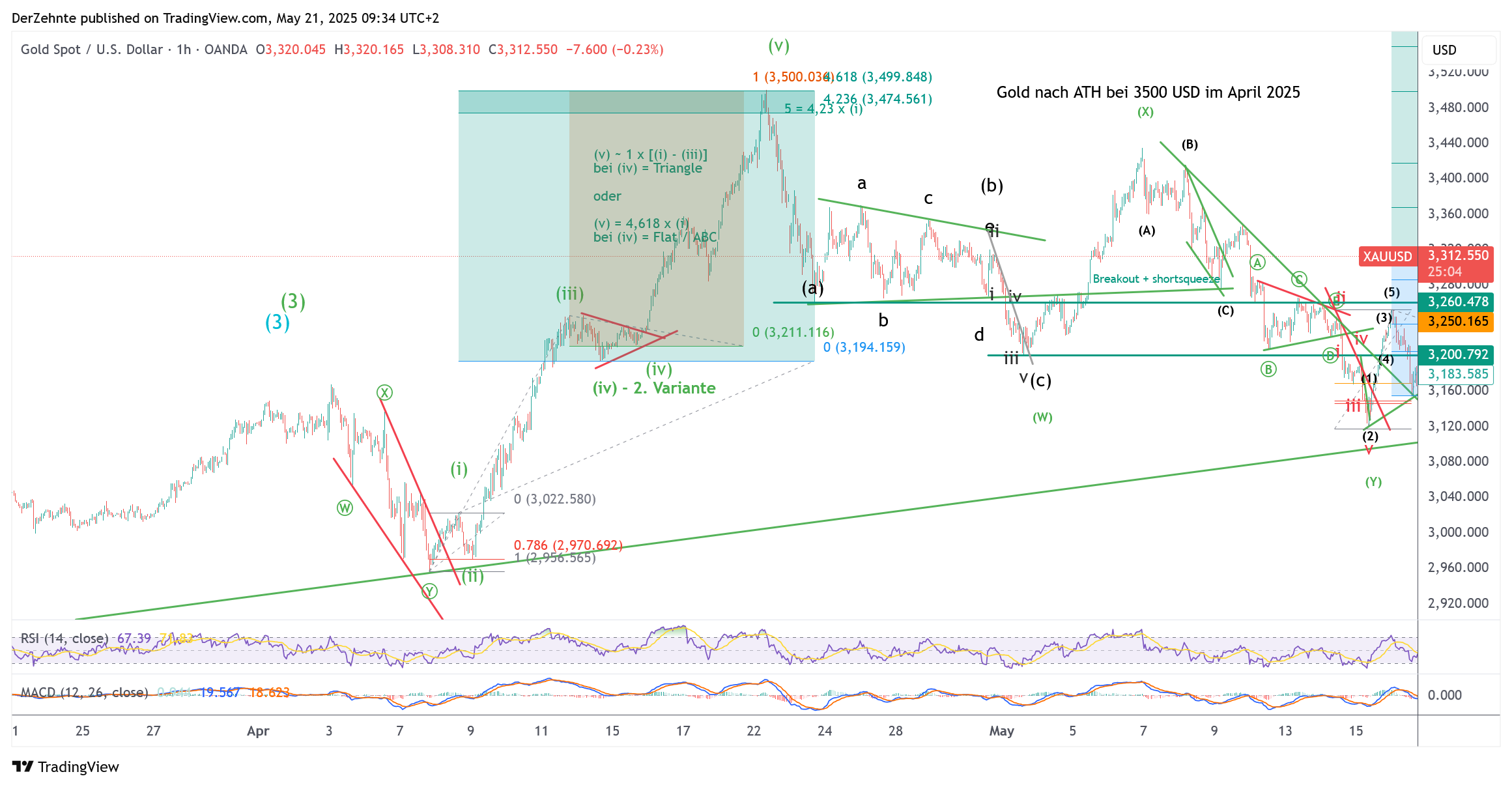Click the circled green B marker below triangle
The height and width of the screenshot is (787, 1512).
click(x=1268, y=369)
